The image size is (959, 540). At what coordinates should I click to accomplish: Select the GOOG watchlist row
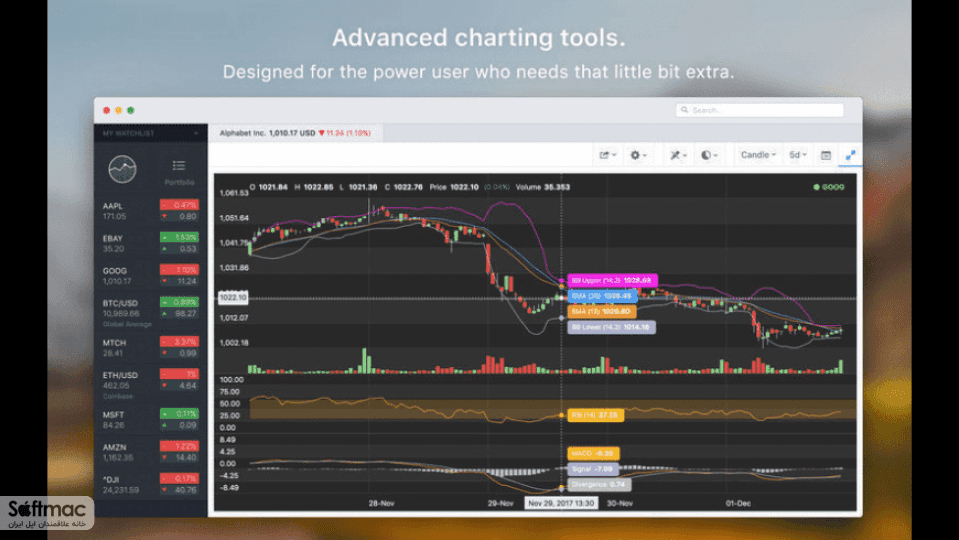(150, 276)
